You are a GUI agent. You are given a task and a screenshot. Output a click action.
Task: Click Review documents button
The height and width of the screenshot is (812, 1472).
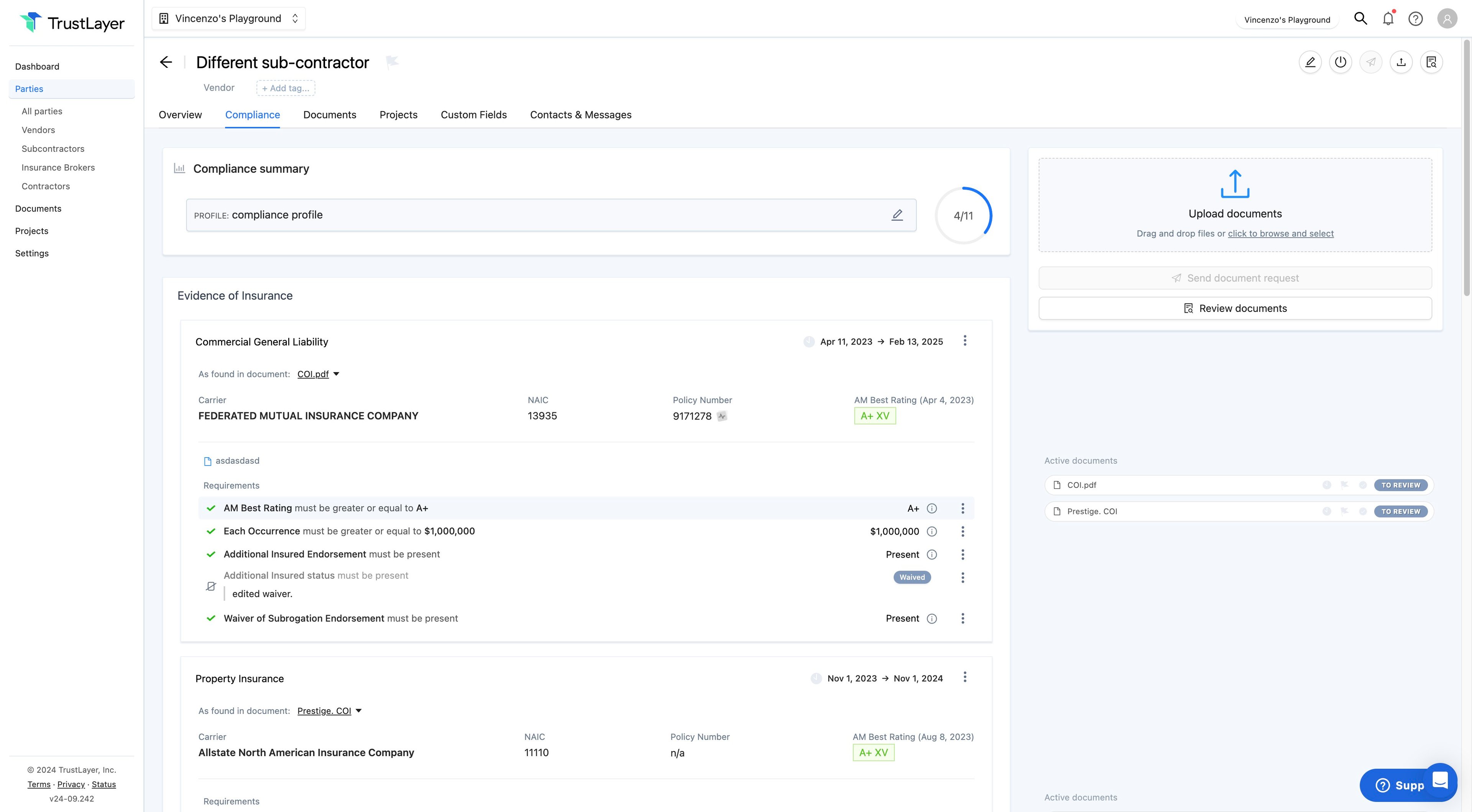tap(1235, 308)
